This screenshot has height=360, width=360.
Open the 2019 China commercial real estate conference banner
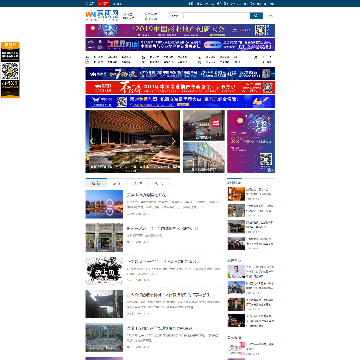click(180, 30)
